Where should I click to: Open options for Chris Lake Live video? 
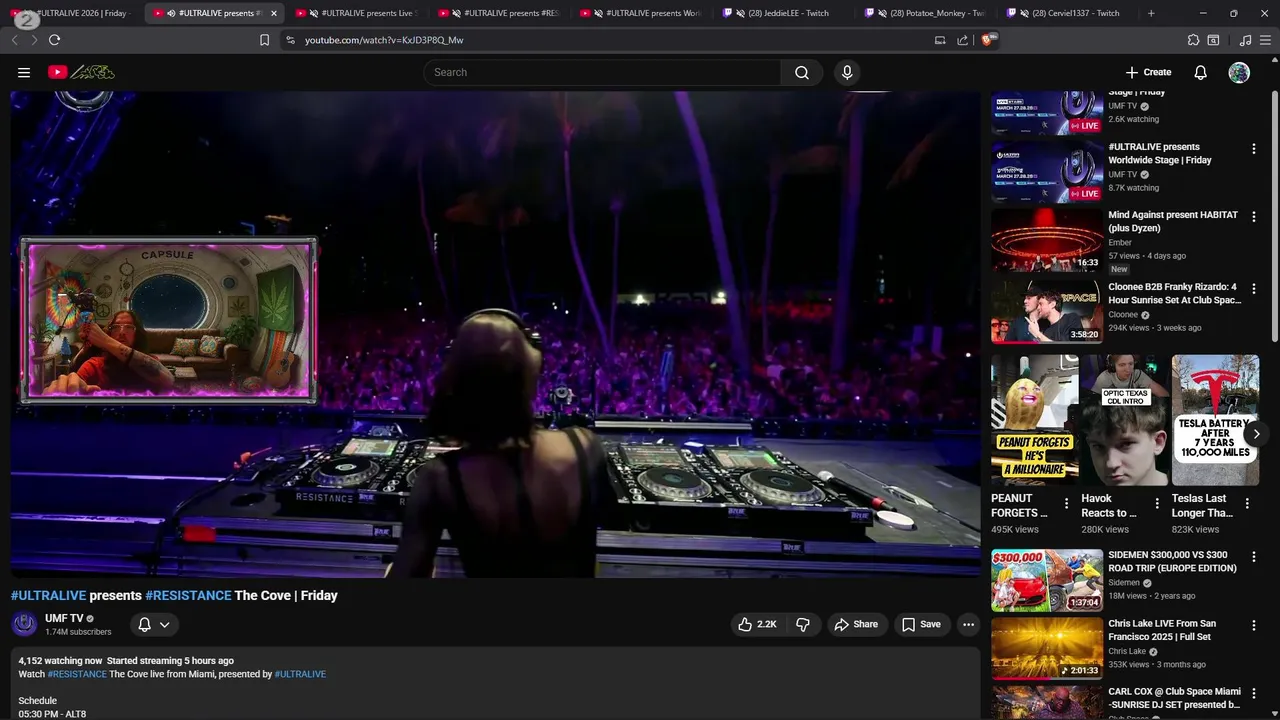click(1253, 624)
